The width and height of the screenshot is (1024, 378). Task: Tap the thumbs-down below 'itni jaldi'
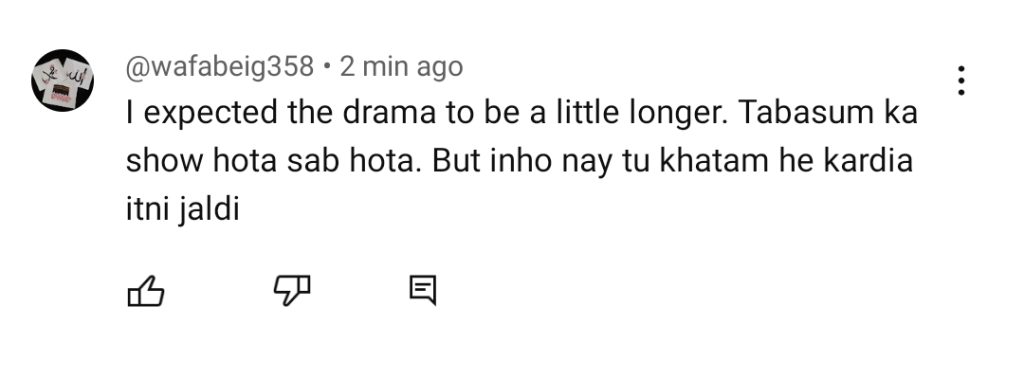click(291, 291)
